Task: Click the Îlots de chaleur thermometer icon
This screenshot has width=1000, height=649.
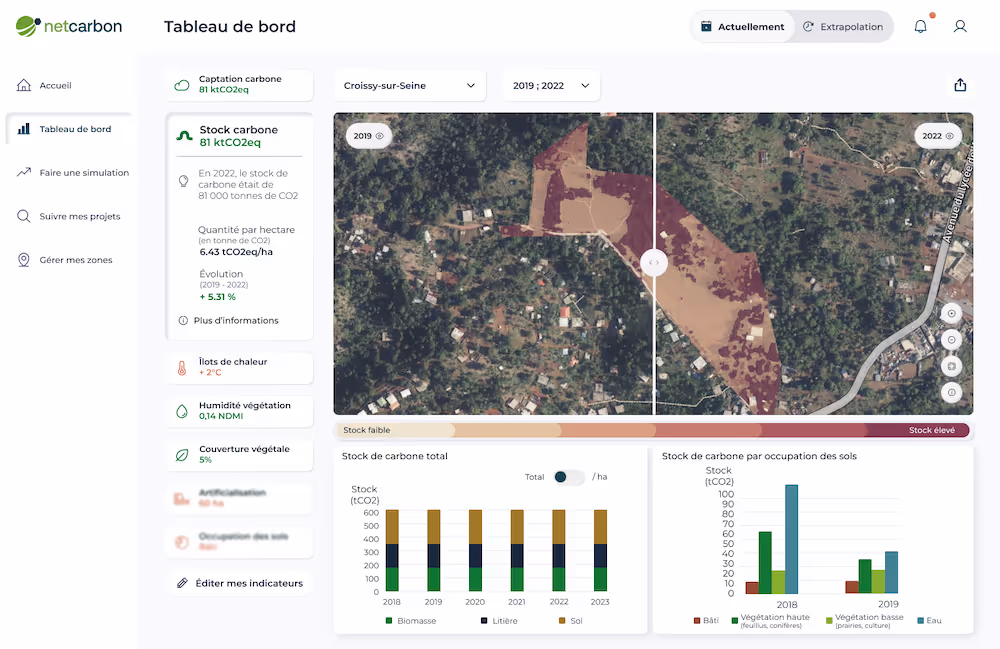Action: click(182, 367)
